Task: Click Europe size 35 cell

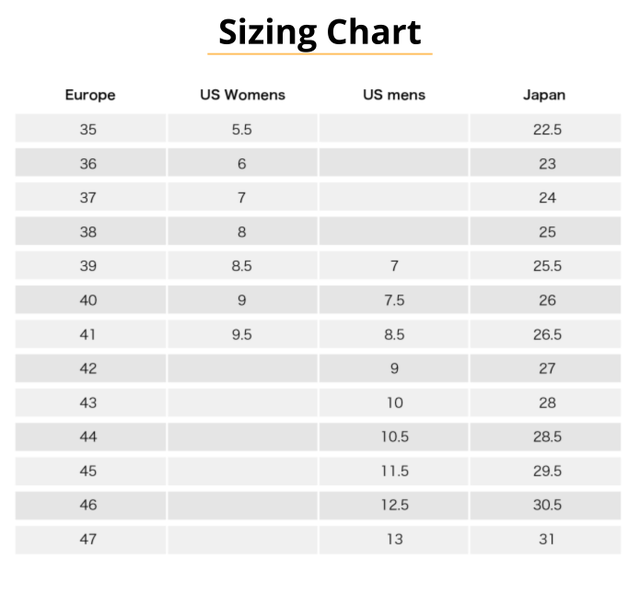Action: point(89,129)
